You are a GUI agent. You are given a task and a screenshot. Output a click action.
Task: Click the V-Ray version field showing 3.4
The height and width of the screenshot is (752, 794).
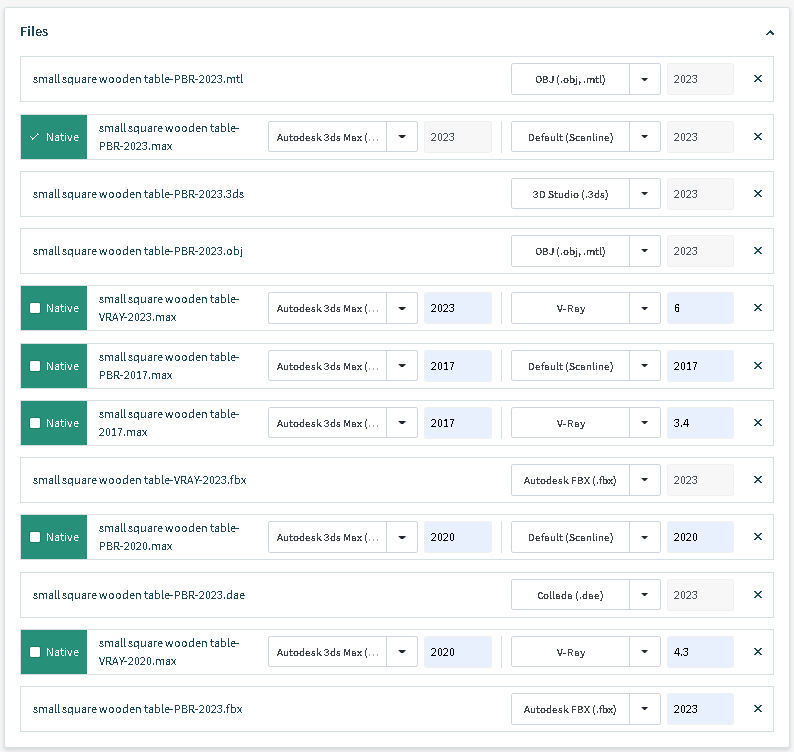tap(699, 423)
